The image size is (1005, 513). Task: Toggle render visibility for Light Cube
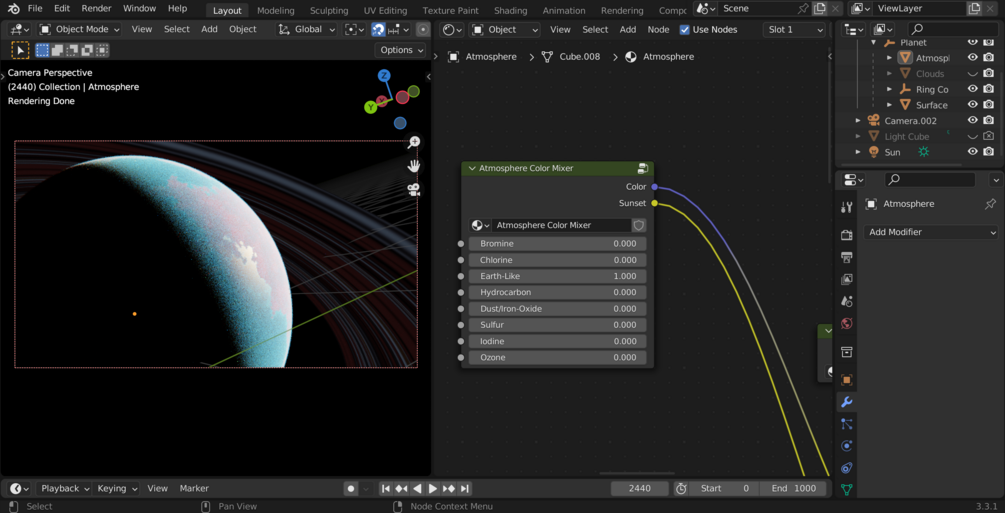[x=989, y=136]
